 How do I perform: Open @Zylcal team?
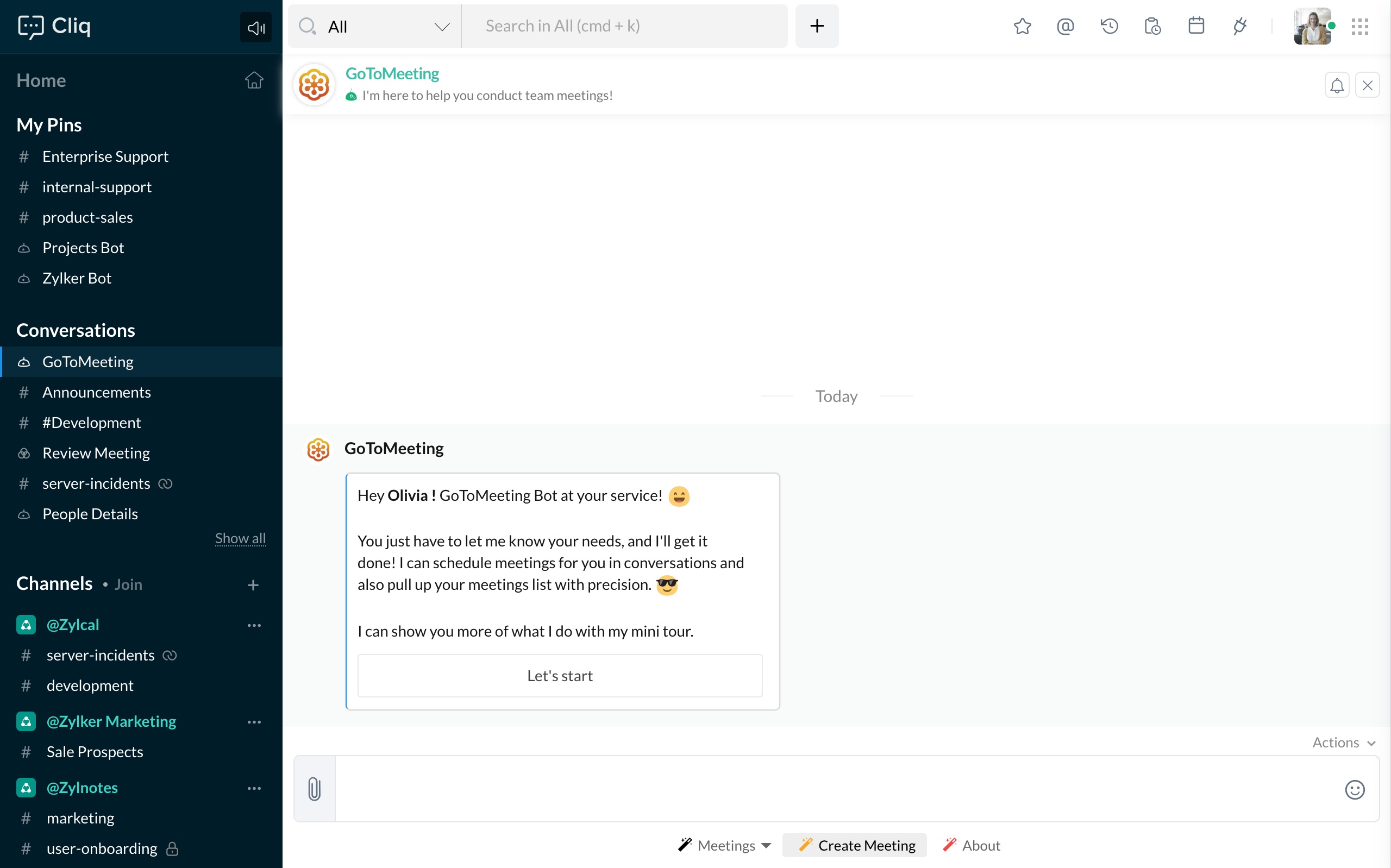(73, 625)
